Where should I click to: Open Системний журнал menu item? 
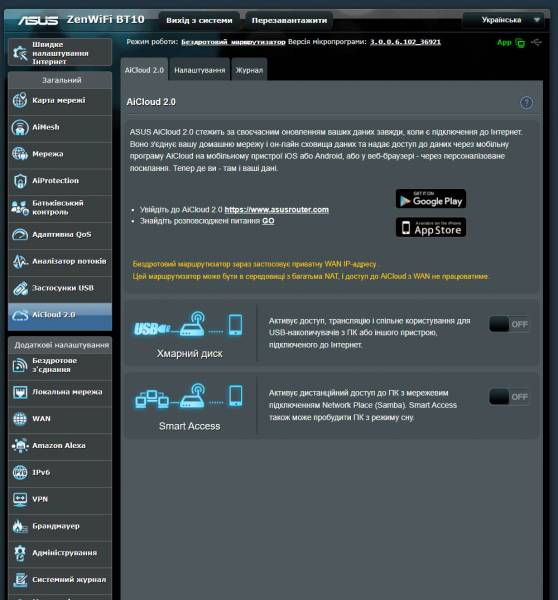(60, 580)
